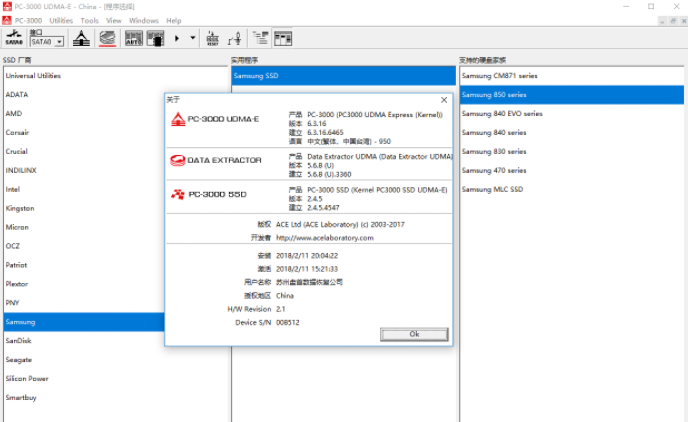Click the PC-3000 SSD logo

(208, 194)
